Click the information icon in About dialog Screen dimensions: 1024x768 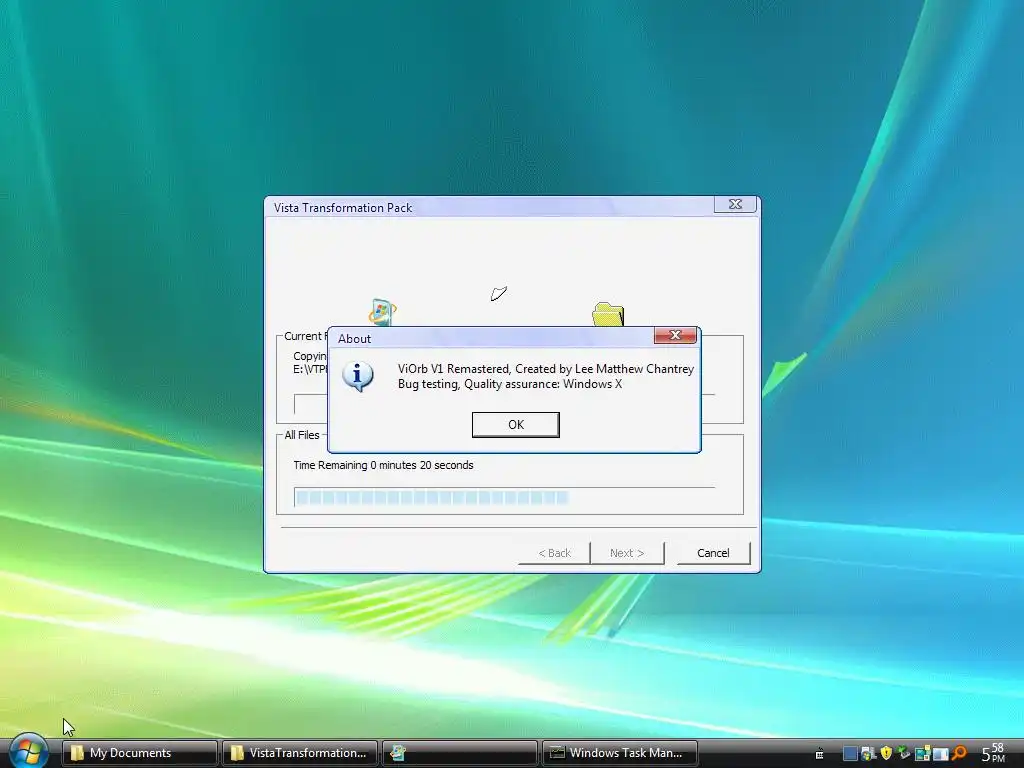click(x=358, y=376)
